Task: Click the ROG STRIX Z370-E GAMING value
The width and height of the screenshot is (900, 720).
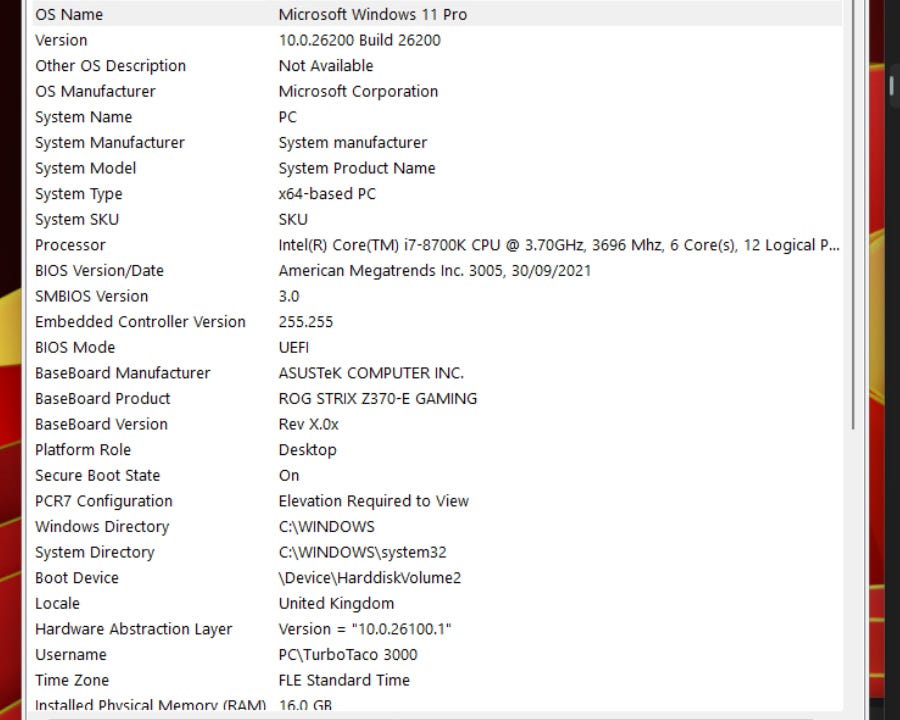Action: pyautogui.click(x=378, y=398)
